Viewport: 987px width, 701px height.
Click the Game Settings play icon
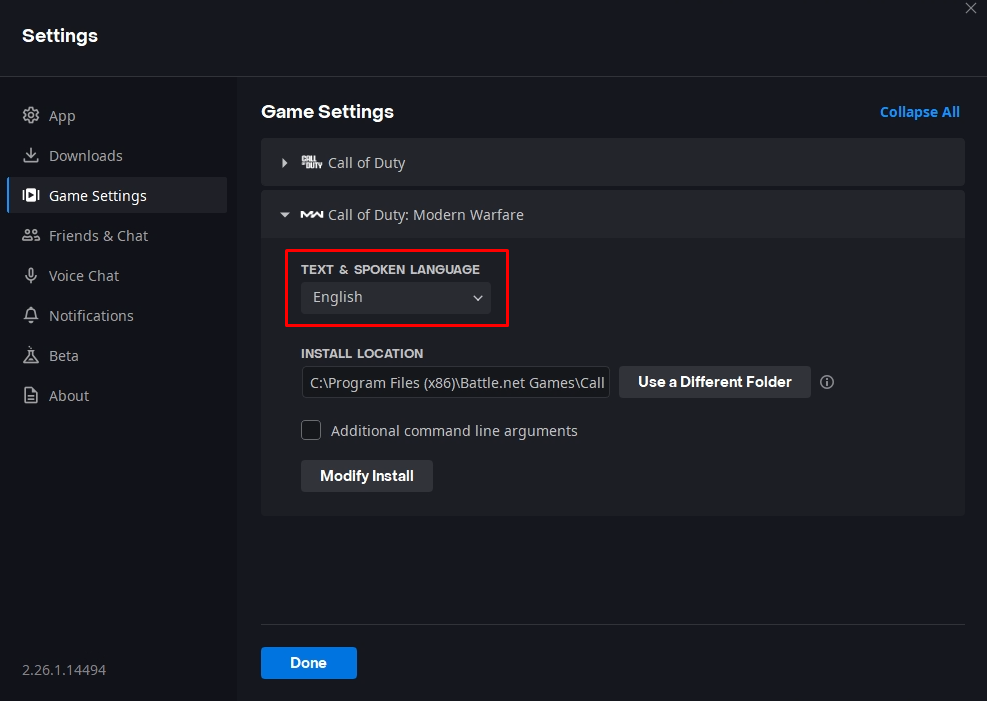31,195
